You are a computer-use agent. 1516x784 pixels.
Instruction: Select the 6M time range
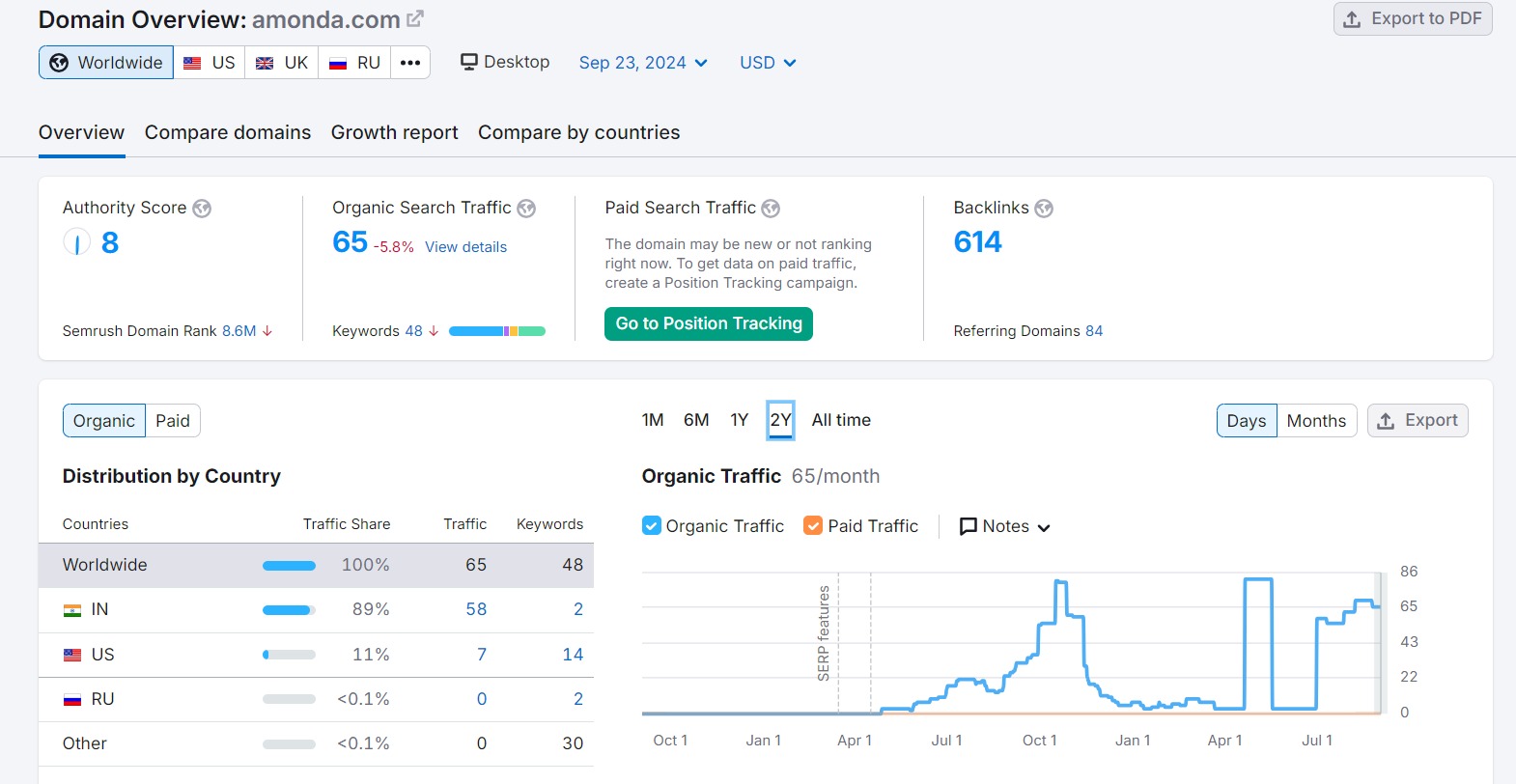pyautogui.click(x=696, y=420)
